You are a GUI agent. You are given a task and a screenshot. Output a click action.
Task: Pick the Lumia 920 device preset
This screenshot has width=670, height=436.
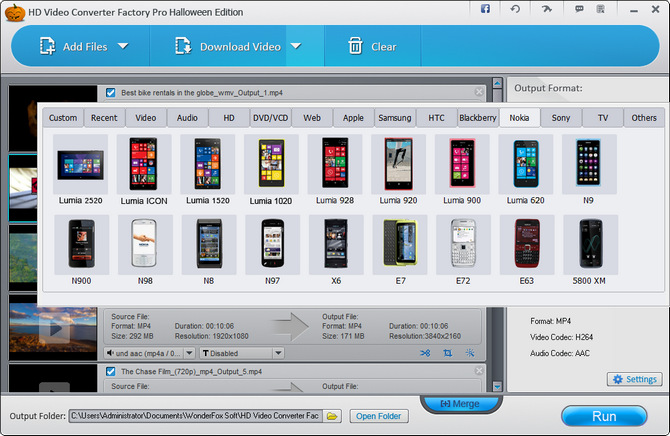[399, 170]
